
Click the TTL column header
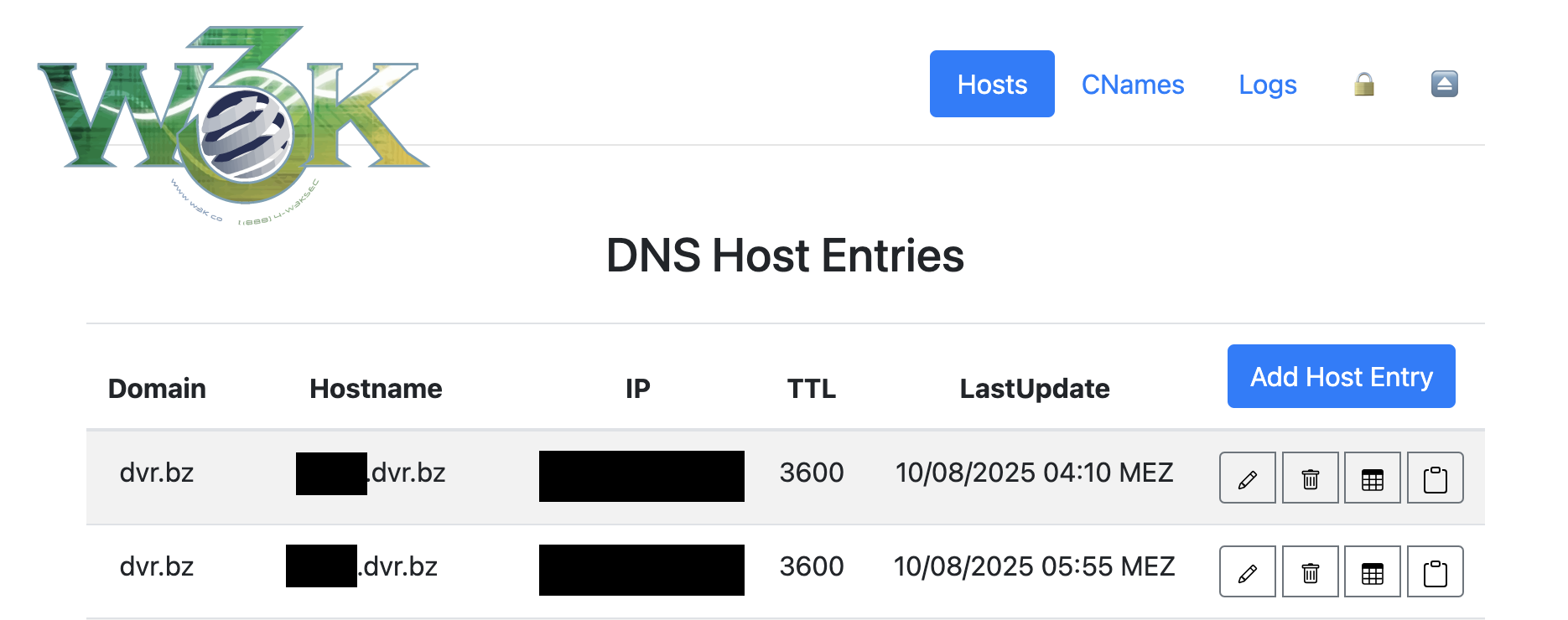click(811, 389)
